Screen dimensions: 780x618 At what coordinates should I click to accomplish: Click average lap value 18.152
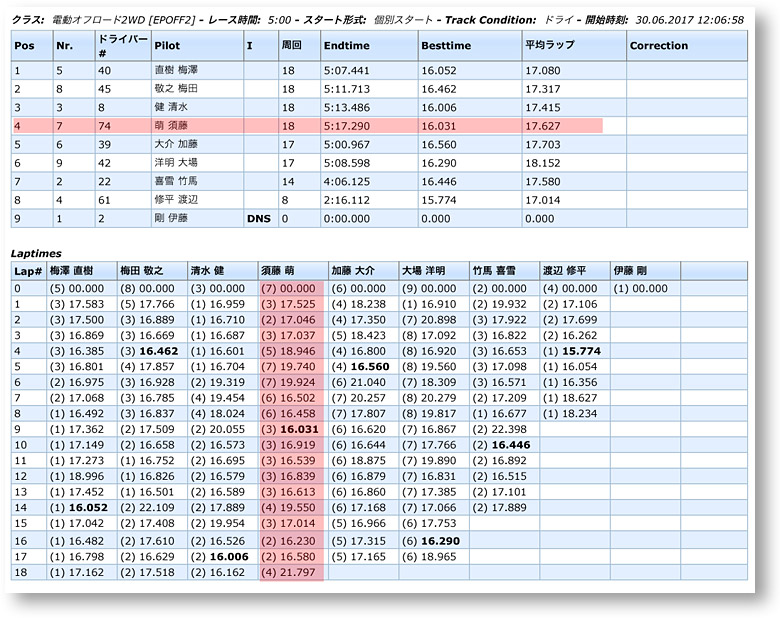pyautogui.click(x=543, y=163)
